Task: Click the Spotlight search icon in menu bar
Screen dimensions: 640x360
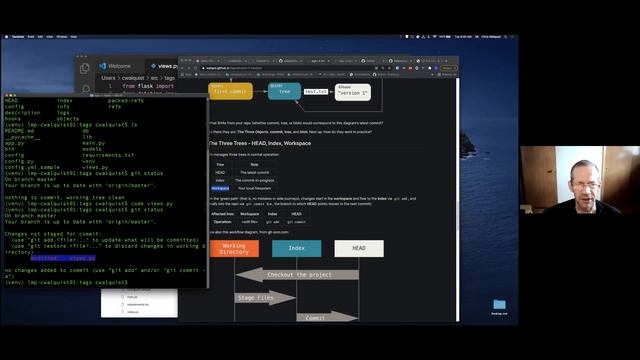Action: pyautogui.click(x=506, y=37)
